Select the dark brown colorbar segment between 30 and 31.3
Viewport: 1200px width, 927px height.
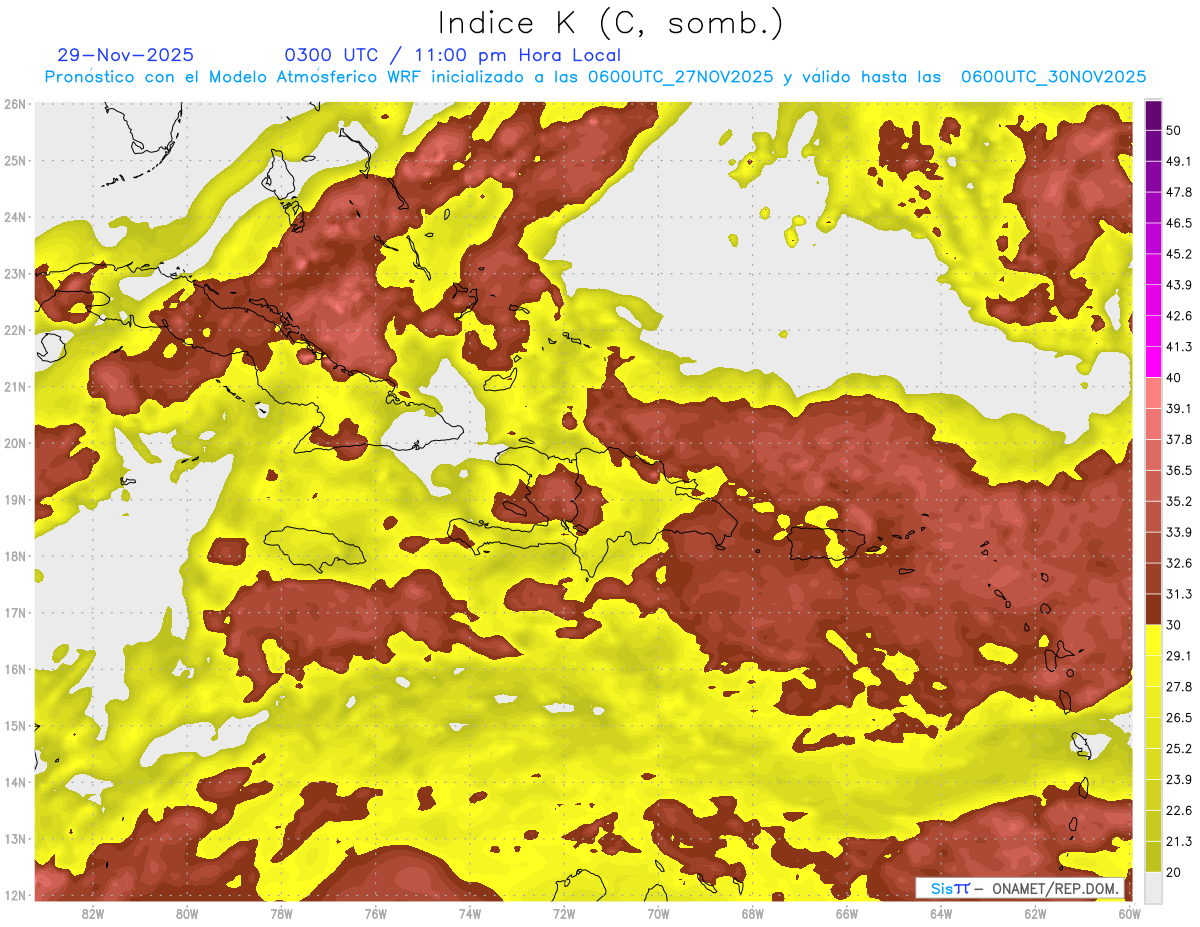coord(1153,609)
